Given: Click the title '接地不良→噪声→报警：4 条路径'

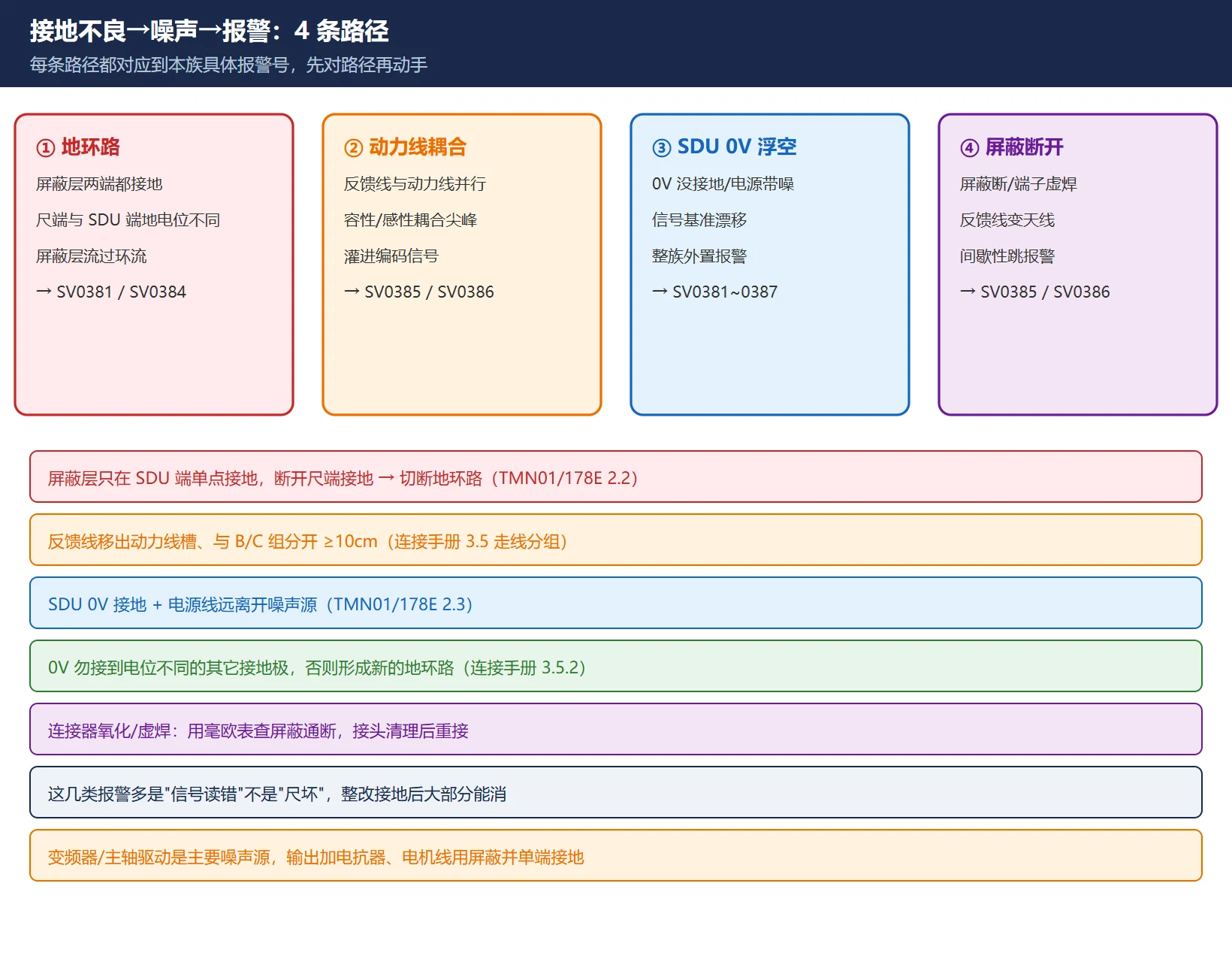Looking at the screenshot, I should click(209, 31).
